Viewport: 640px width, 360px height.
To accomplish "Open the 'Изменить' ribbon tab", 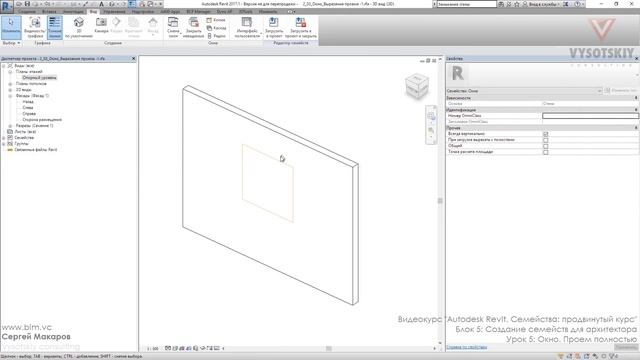I will click(x=268, y=12).
